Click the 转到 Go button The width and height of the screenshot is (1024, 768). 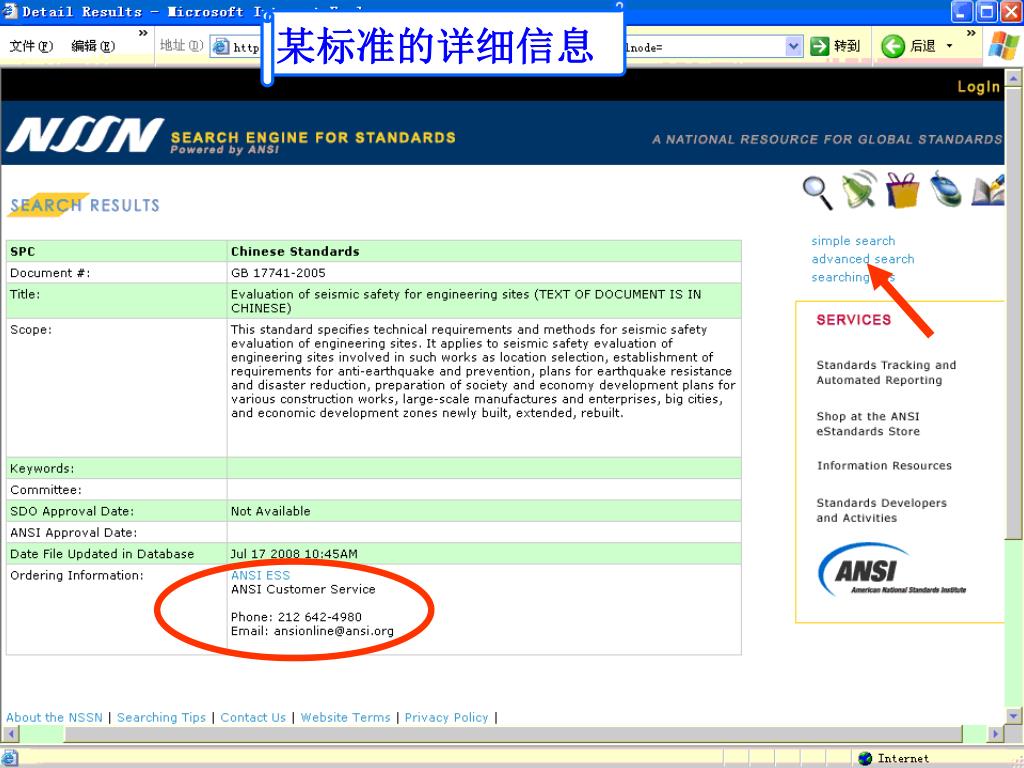click(836, 46)
